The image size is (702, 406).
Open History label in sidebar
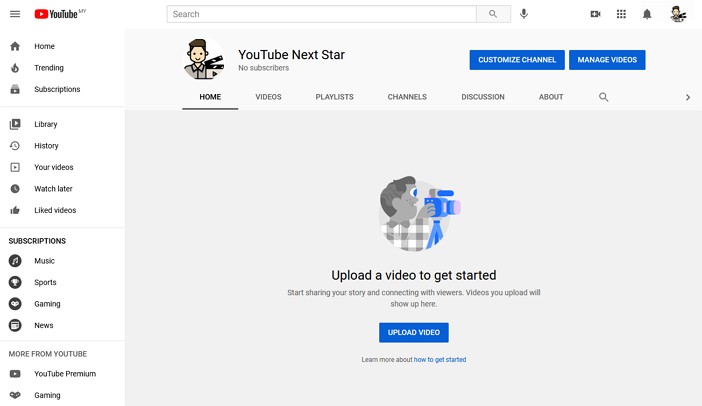46,145
